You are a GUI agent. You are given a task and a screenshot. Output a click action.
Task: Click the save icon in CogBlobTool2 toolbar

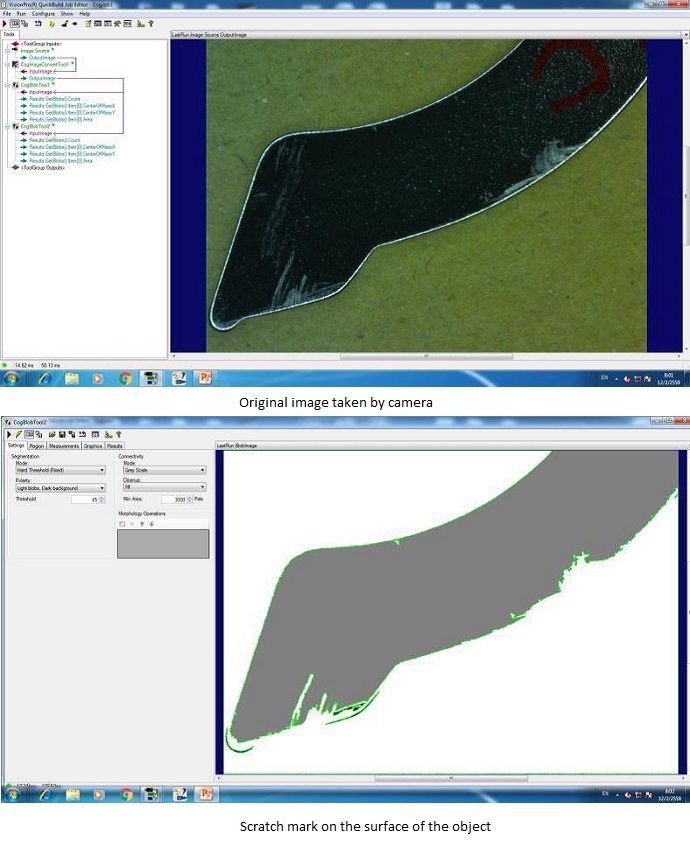point(61,435)
